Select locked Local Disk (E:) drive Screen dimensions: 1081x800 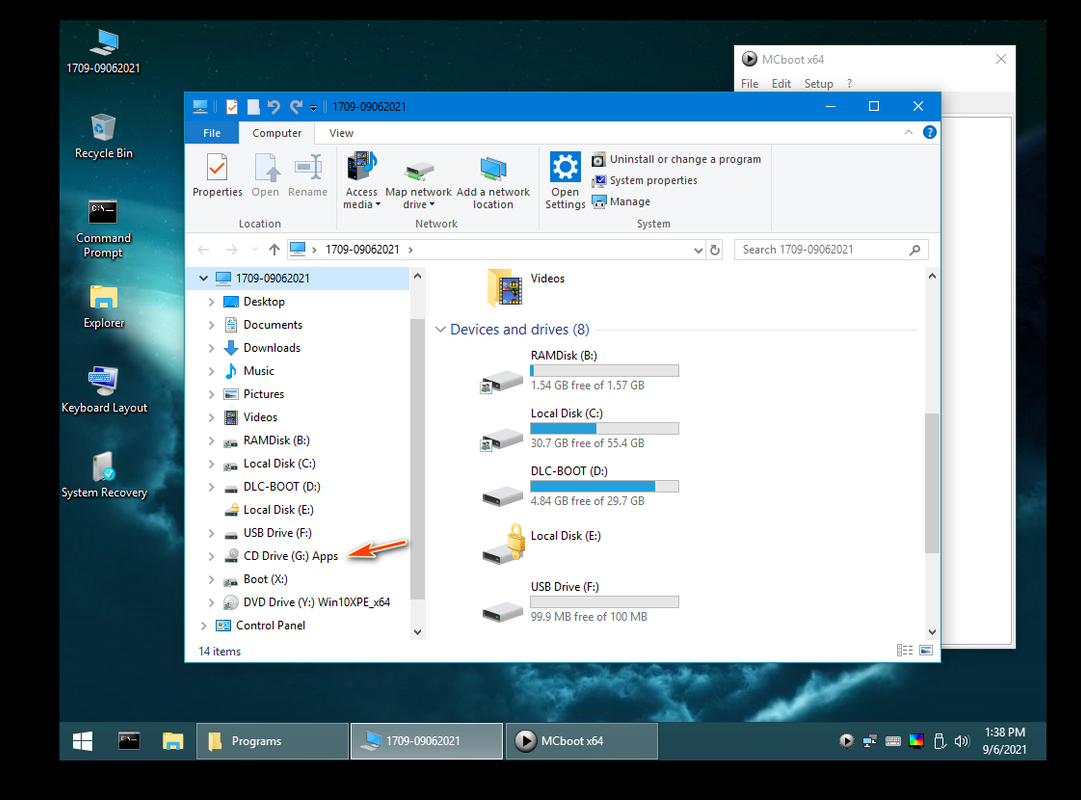(541, 544)
